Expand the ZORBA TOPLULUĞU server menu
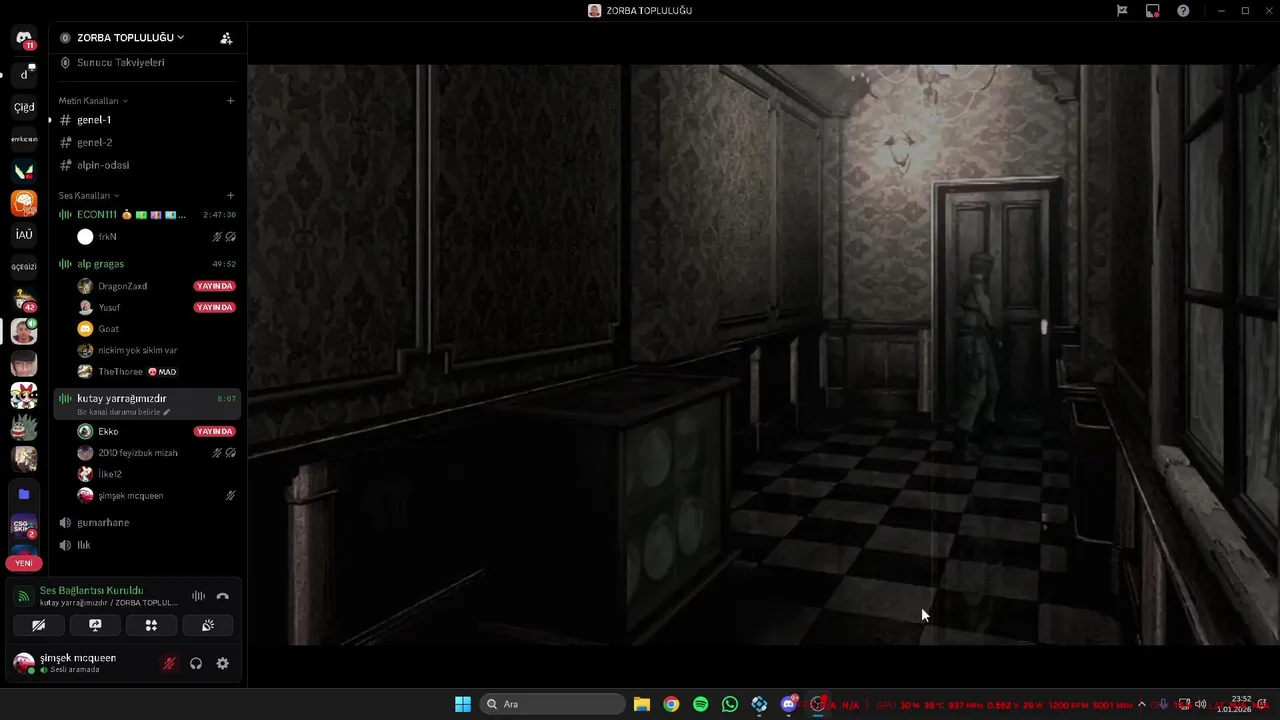 pos(130,38)
